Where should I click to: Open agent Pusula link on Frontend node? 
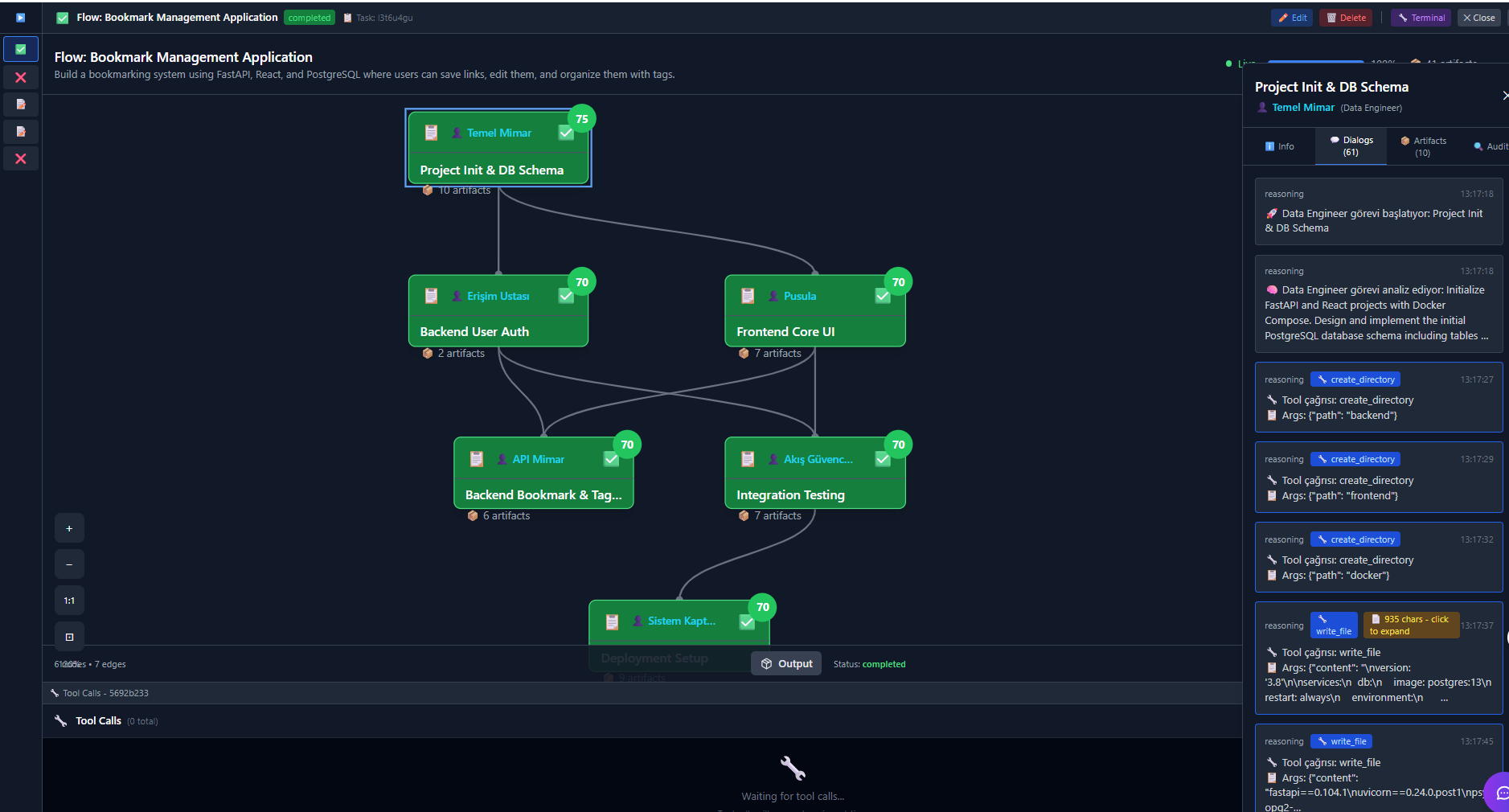tap(800, 296)
